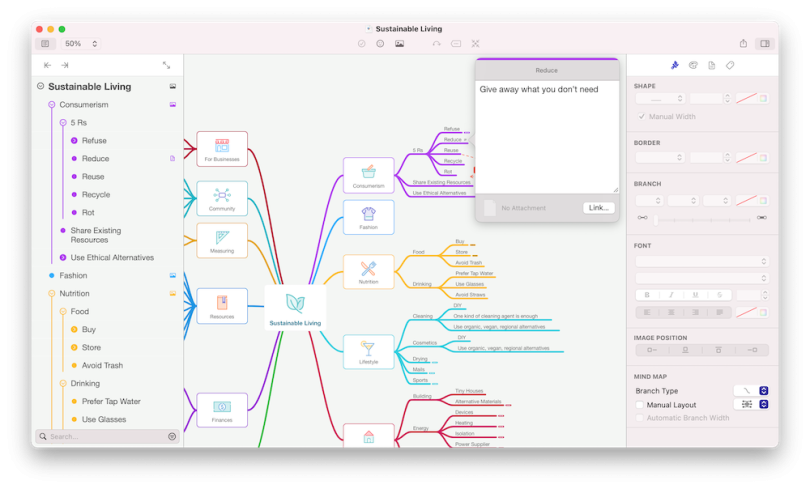Collapse the Food outline item
The image size is (810, 489).
click(63, 311)
